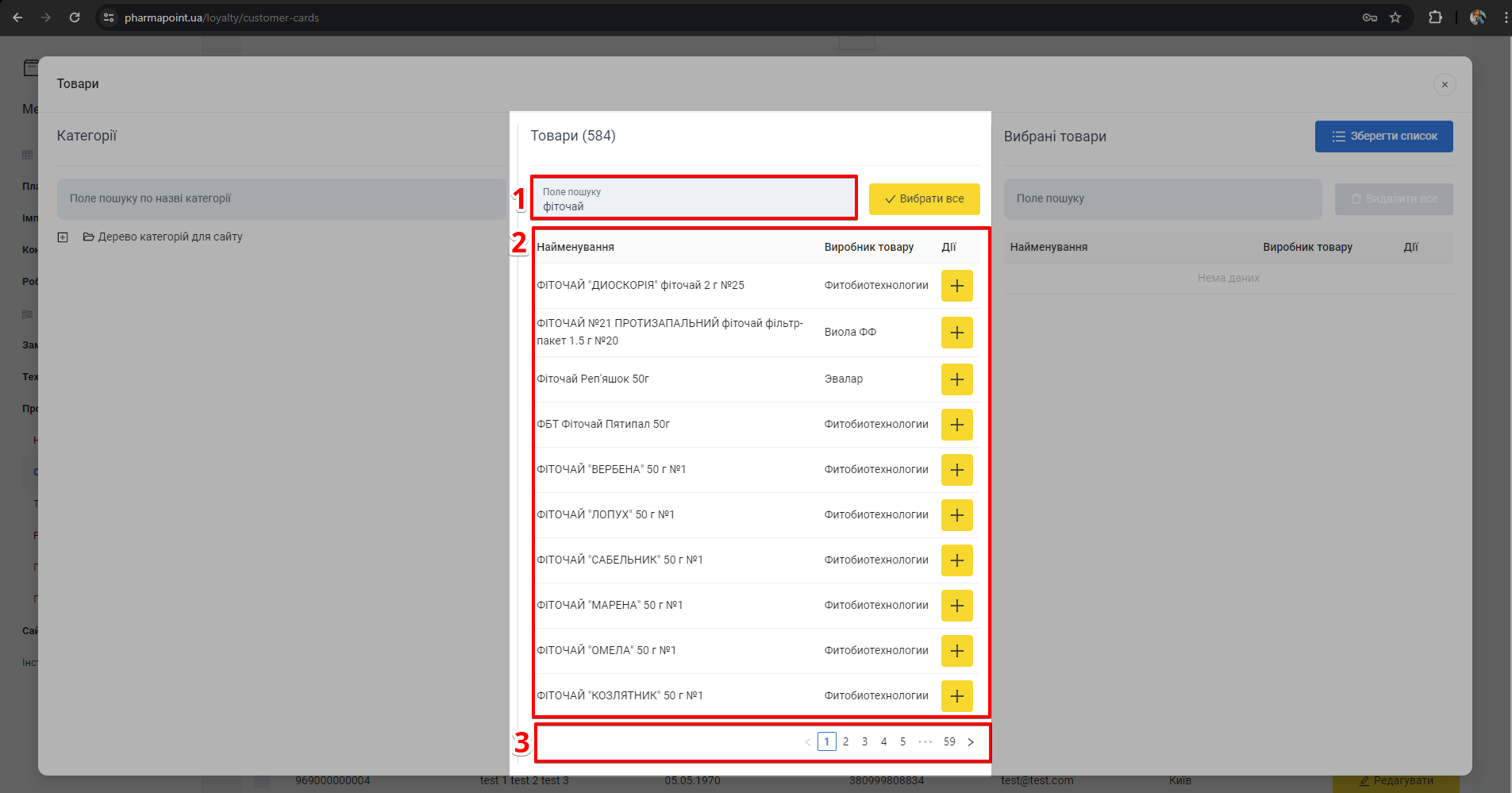Viewport: 1512px width, 793px height.
Task: Go to next page of products
Action: pos(970,742)
